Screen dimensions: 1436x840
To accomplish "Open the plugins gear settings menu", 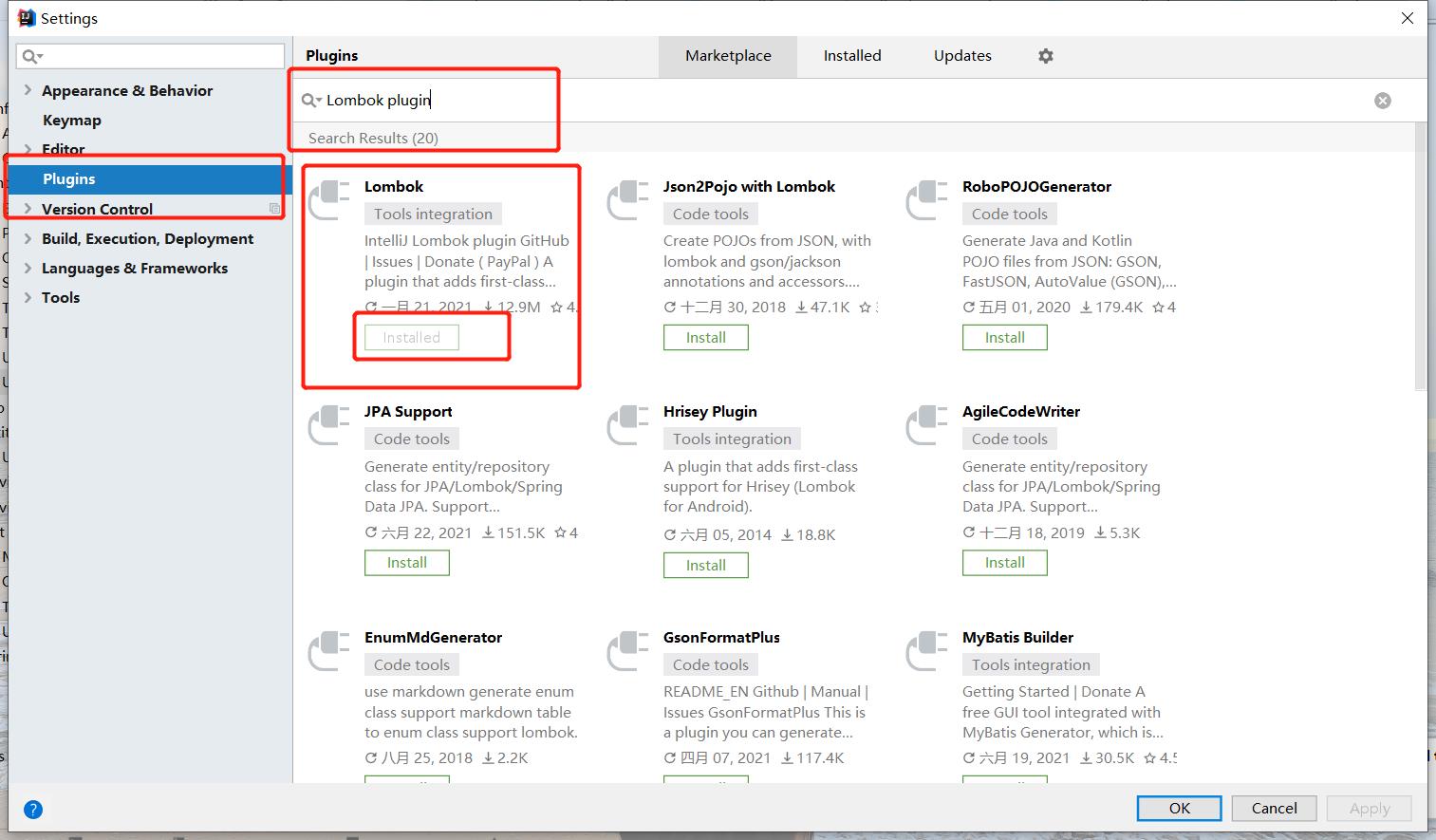I will 1046,56.
